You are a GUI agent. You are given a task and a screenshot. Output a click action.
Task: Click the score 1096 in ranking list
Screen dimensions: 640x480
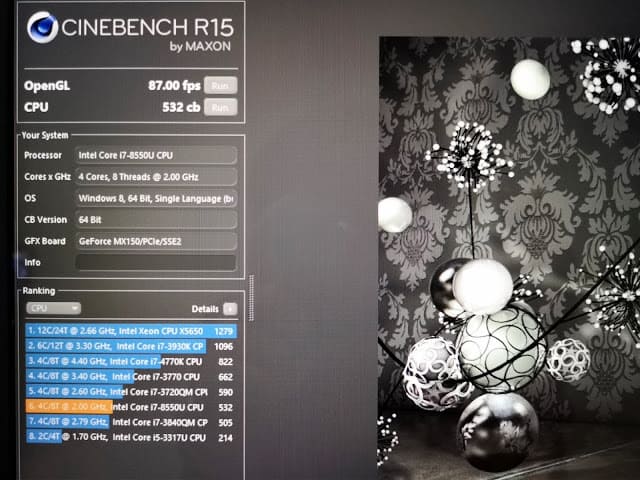click(x=224, y=347)
